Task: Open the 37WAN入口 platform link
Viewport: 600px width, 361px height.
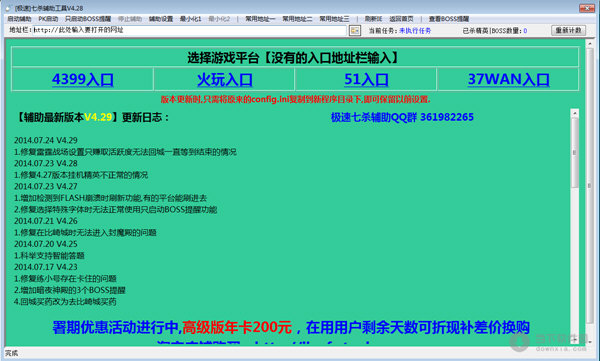Action: click(509, 79)
